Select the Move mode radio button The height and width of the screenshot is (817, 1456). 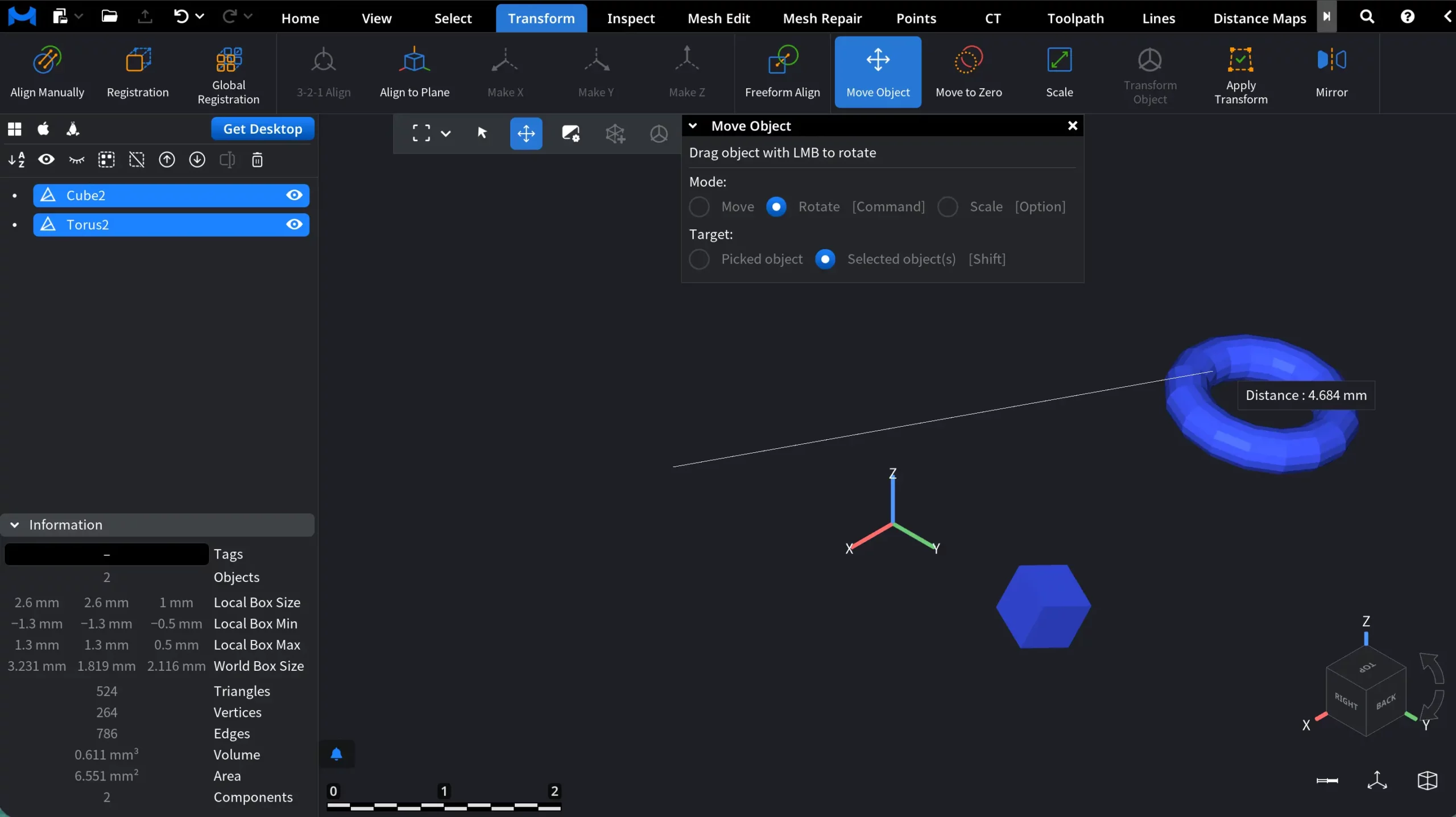(x=699, y=207)
